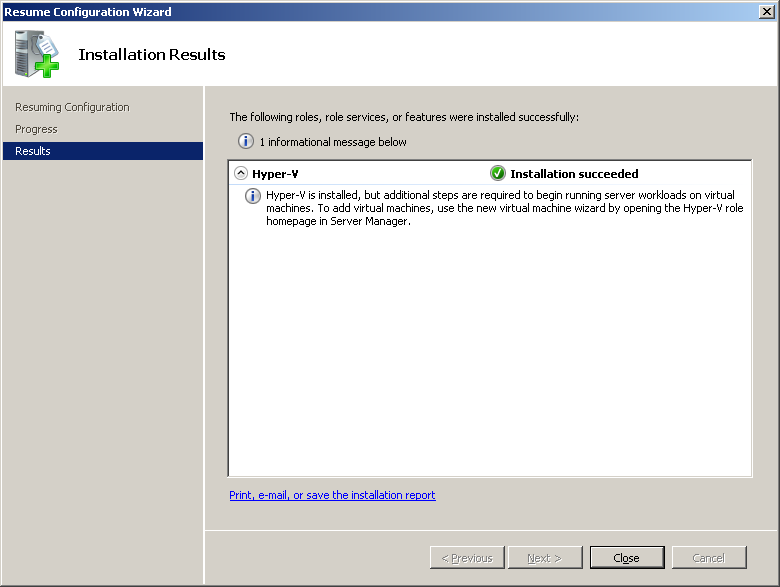
Task: Click the disabled Next button
Action: tap(545, 558)
